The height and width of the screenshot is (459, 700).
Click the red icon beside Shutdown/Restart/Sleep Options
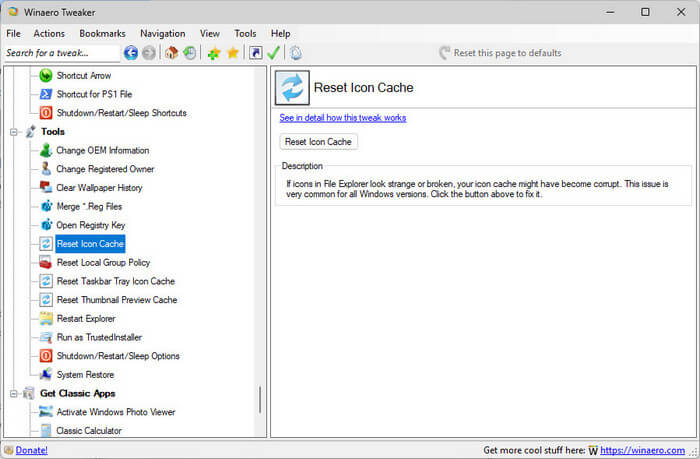click(x=46, y=356)
